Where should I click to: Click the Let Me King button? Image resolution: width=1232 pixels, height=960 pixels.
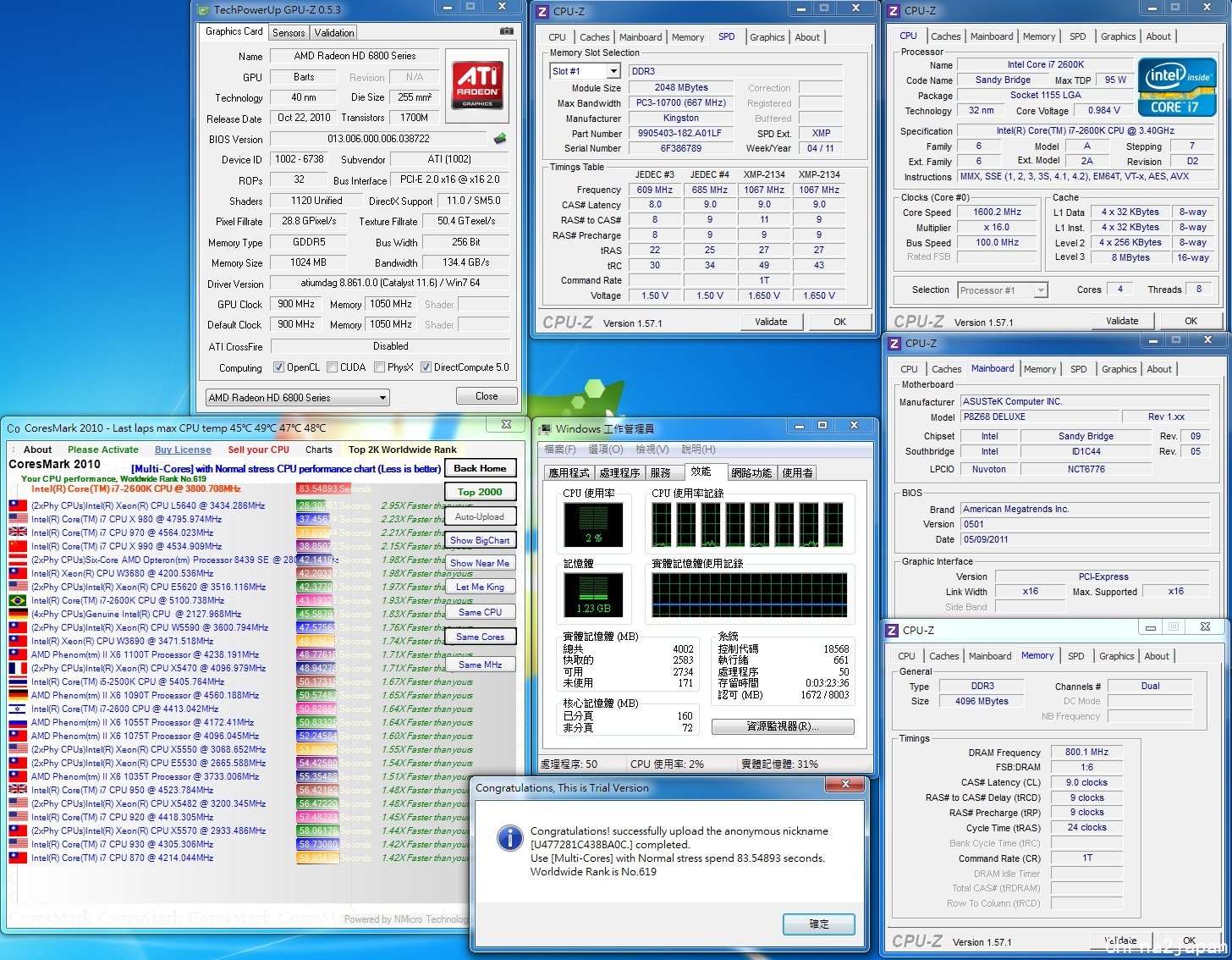[480, 587]
